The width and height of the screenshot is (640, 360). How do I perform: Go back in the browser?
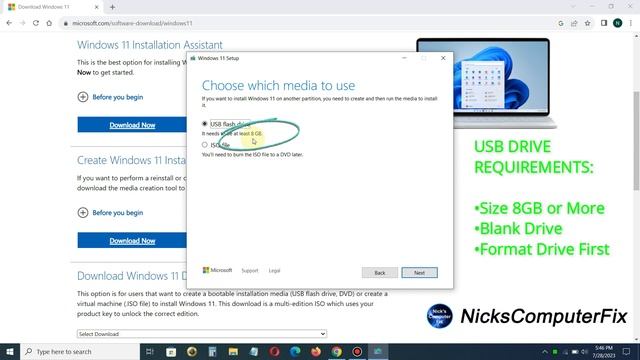pos(9,23)
